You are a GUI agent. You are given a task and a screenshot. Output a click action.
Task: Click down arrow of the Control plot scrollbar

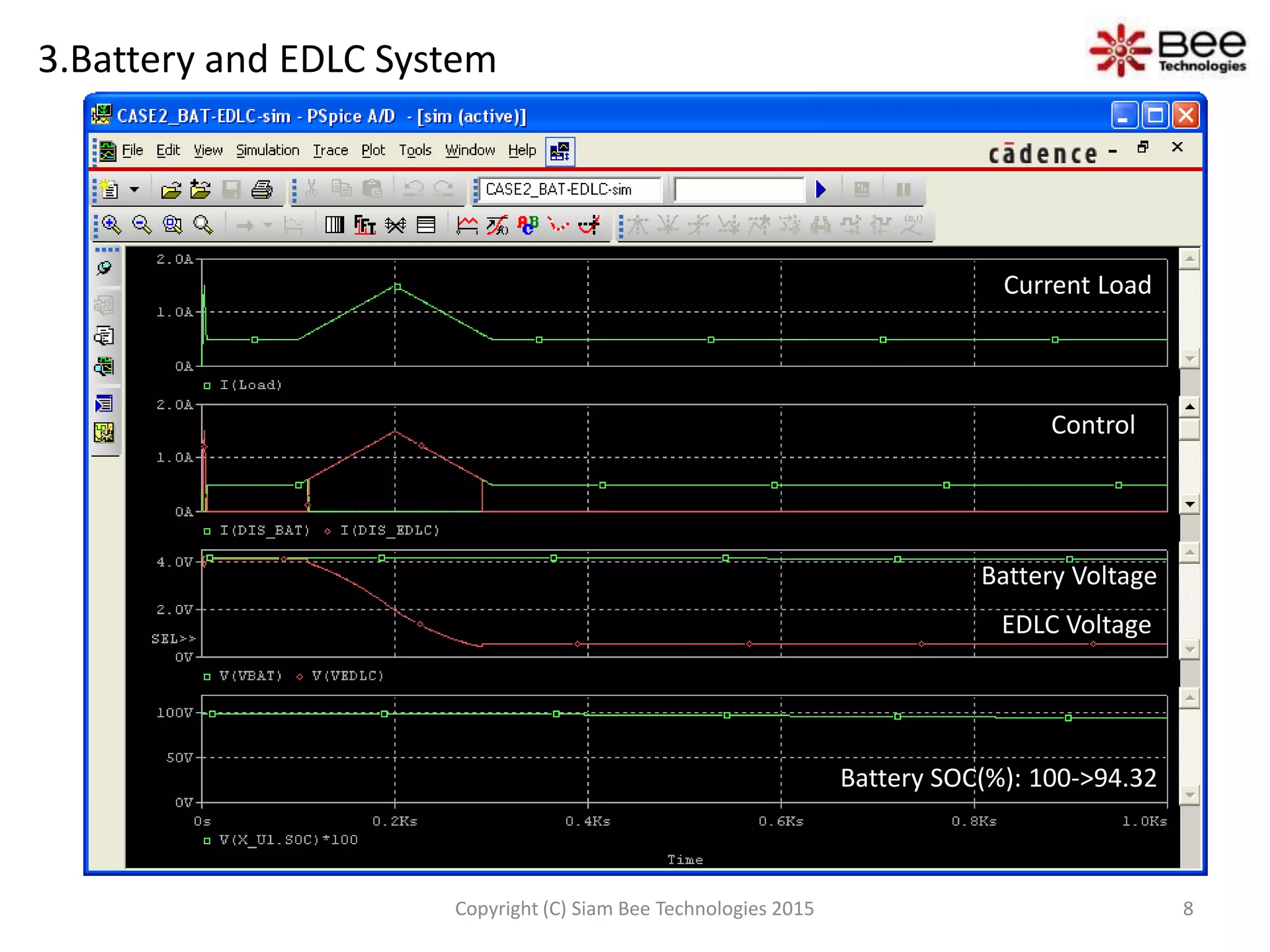click(1189, 504)
